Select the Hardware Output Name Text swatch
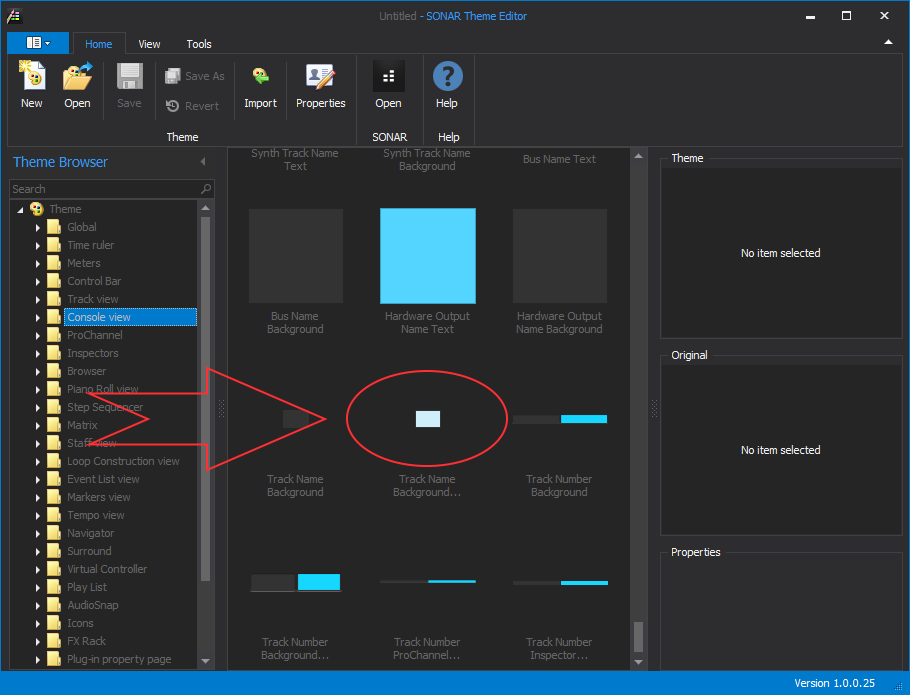Screen dimensions: 910x695 click(427, 256)
